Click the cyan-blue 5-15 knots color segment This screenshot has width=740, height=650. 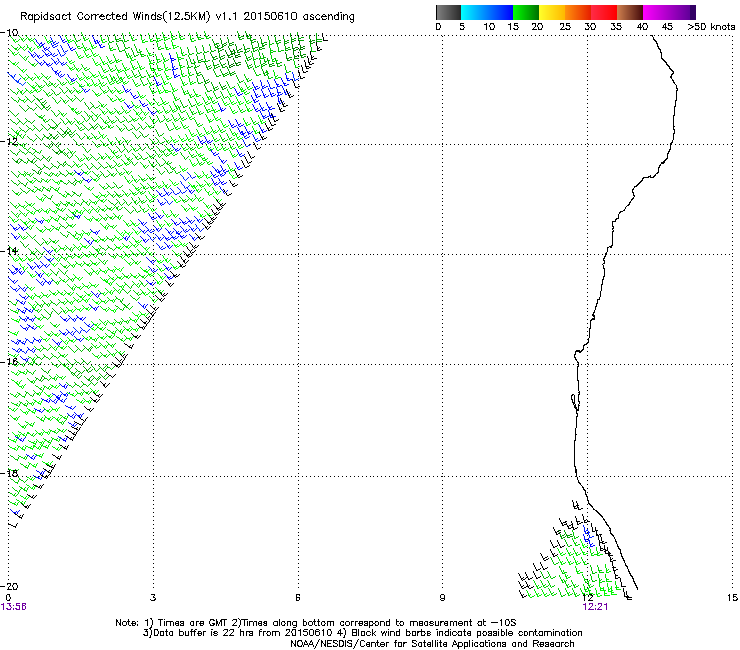pyautogui.click(x=487, y=12)
